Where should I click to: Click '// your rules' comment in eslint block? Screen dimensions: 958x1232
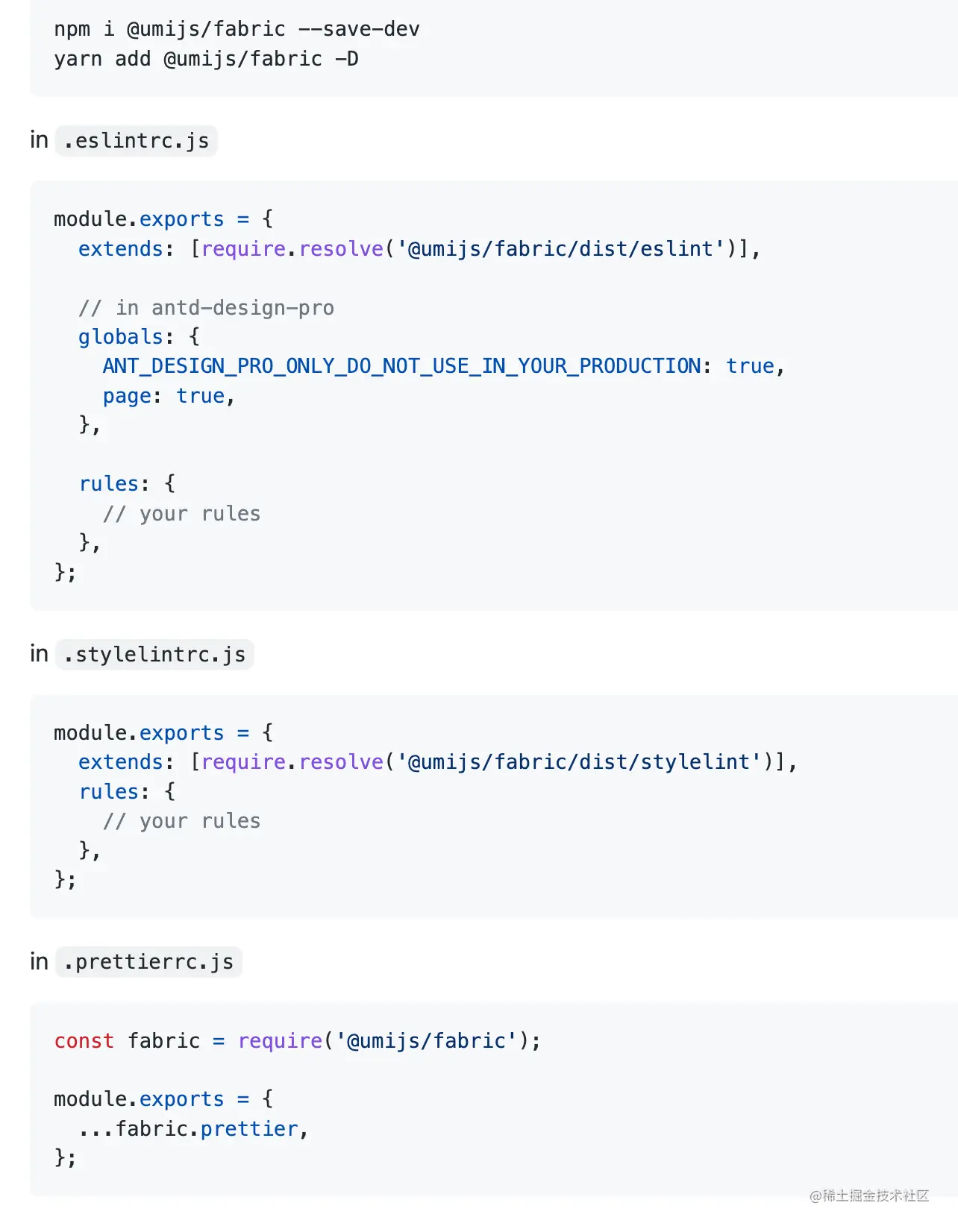181,514
